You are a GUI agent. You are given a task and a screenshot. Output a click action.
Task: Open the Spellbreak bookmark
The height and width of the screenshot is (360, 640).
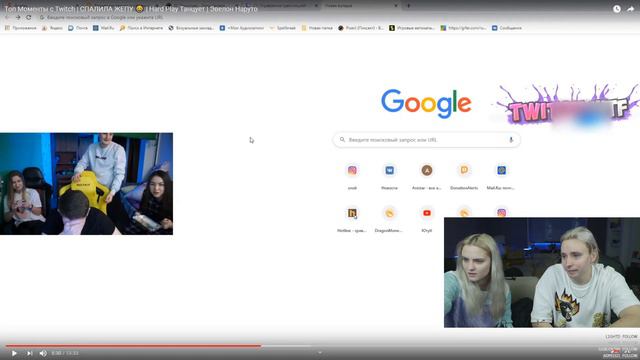click(x=283, y=28)
